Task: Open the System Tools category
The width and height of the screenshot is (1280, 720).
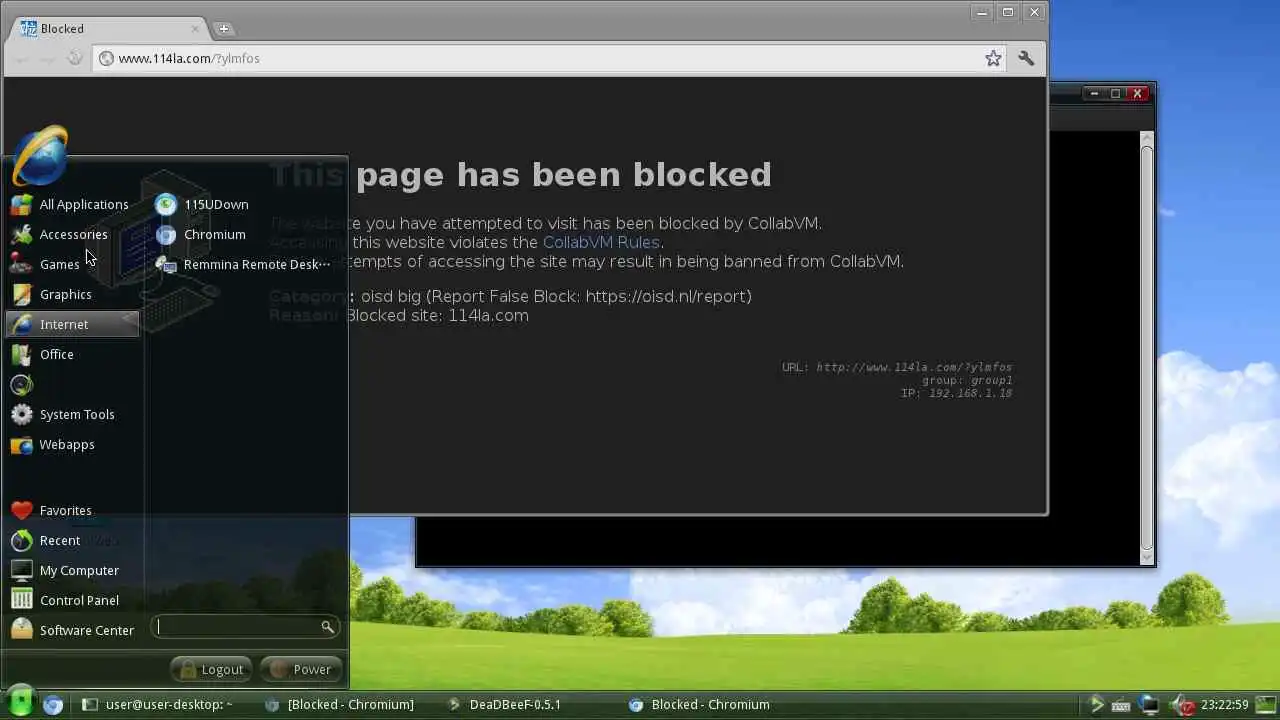Action: tap(72, 414)
